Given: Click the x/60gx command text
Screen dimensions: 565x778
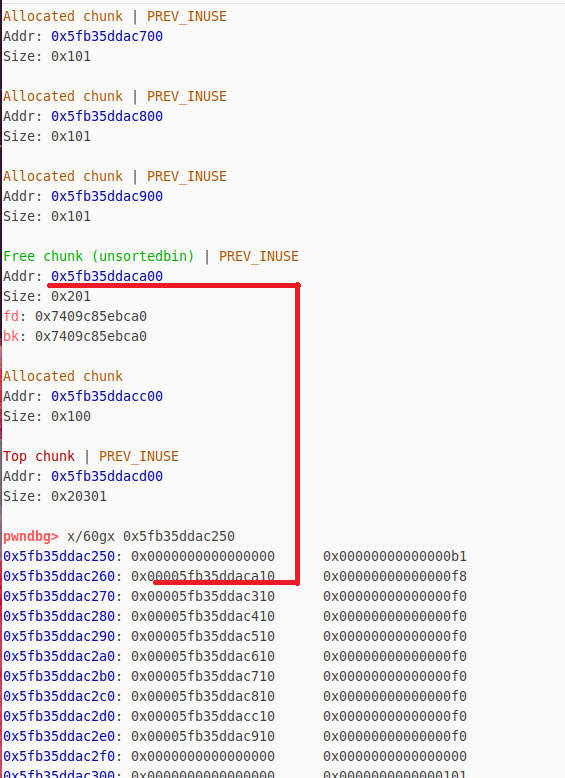Looking at the screenshot, I should tap(91, 536).
